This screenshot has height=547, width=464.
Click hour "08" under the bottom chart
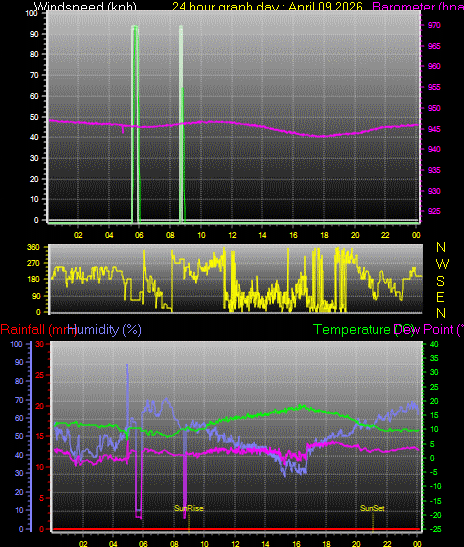tap(173, 543)
